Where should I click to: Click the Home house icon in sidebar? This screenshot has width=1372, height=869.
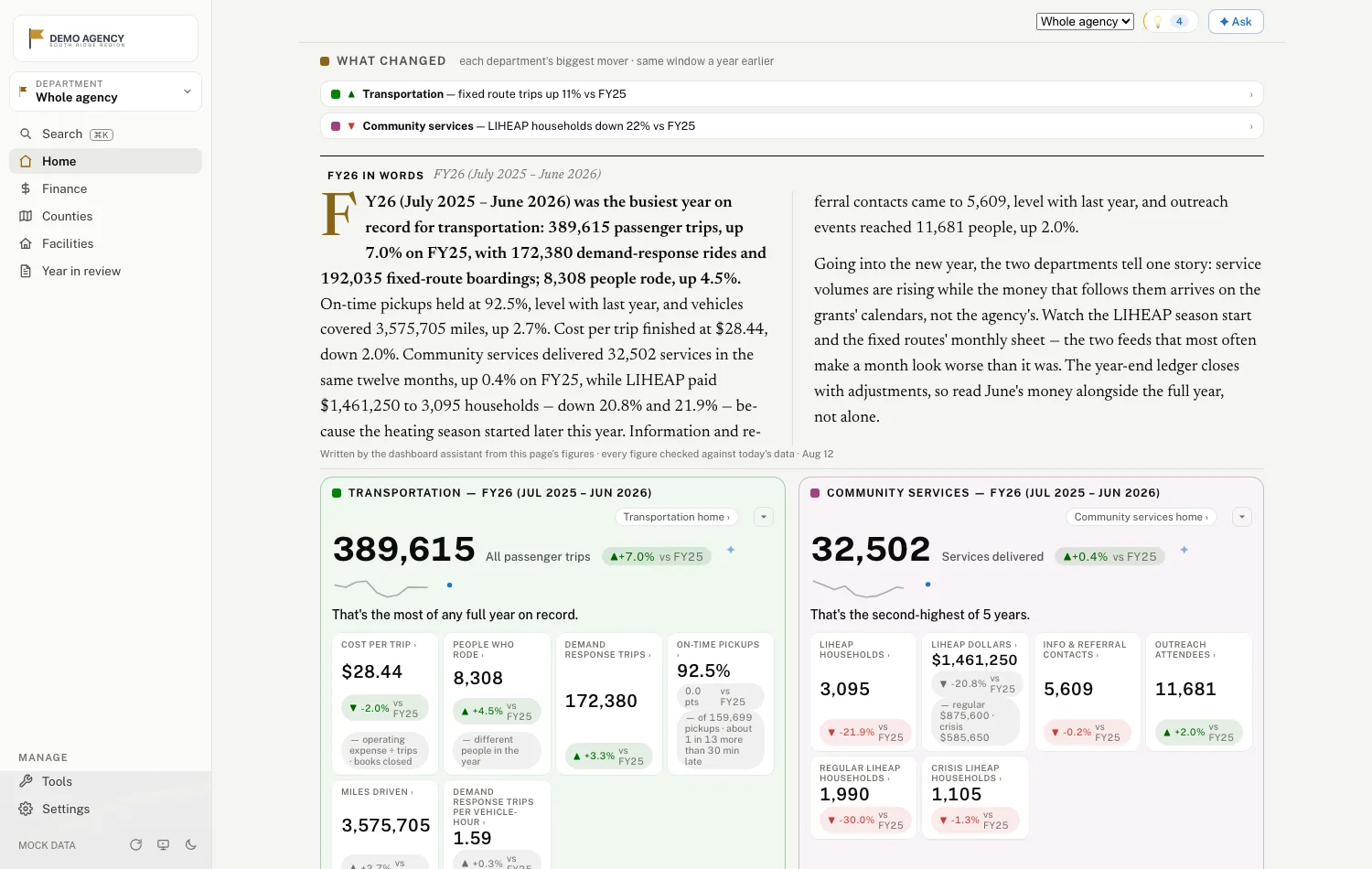click(x=26, y=161)
